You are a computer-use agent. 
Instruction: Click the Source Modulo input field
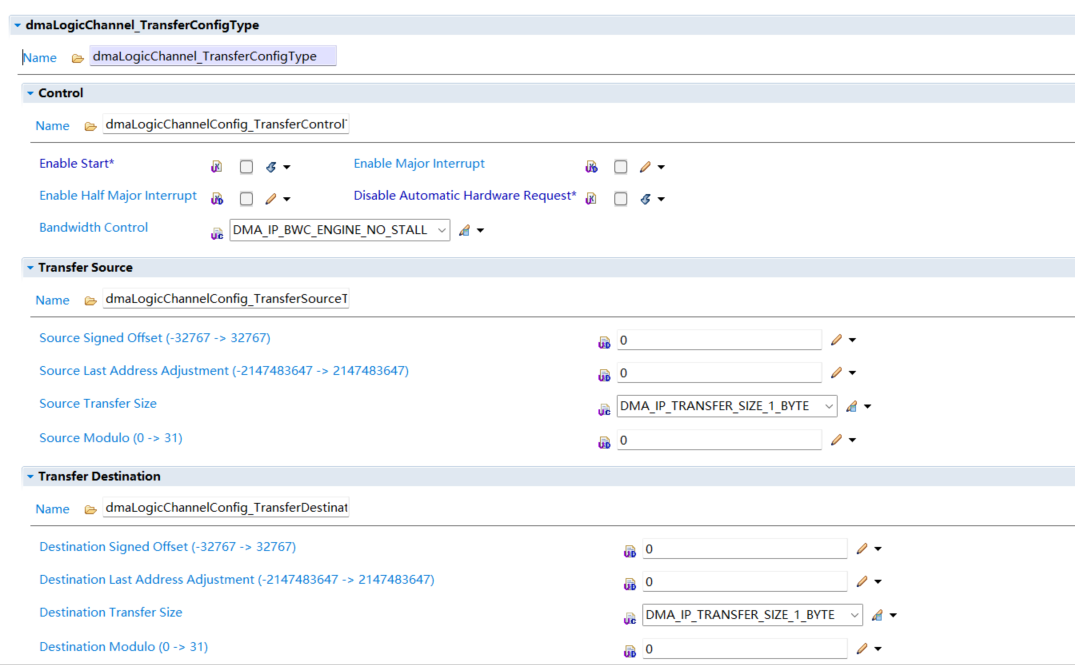click(719, 440)
